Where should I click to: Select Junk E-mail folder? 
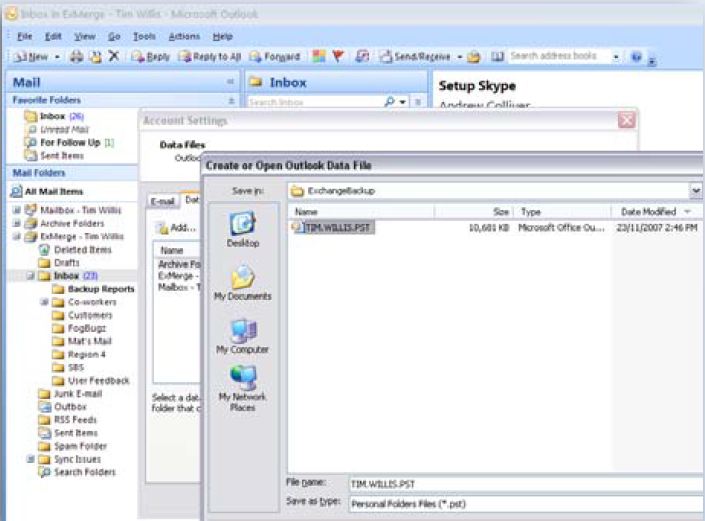click(x=71, y=394)
